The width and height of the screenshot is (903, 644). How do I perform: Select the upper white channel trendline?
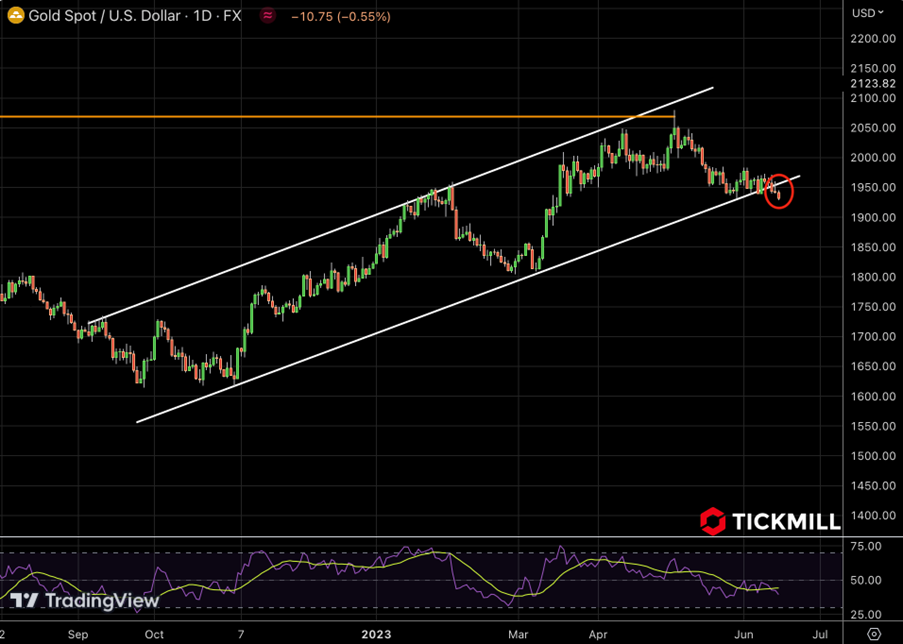pyautogui.click(x=401, y=206)
